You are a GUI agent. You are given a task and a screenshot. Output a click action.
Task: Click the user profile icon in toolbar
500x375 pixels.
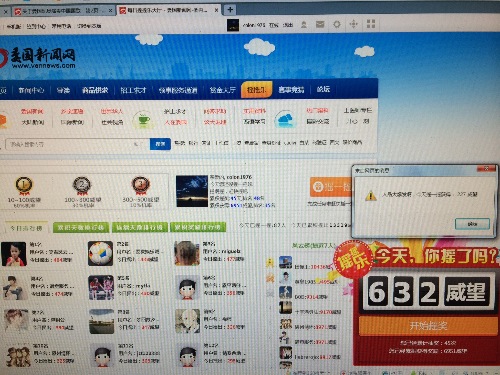pyautogui.click(x=304, y=24)
